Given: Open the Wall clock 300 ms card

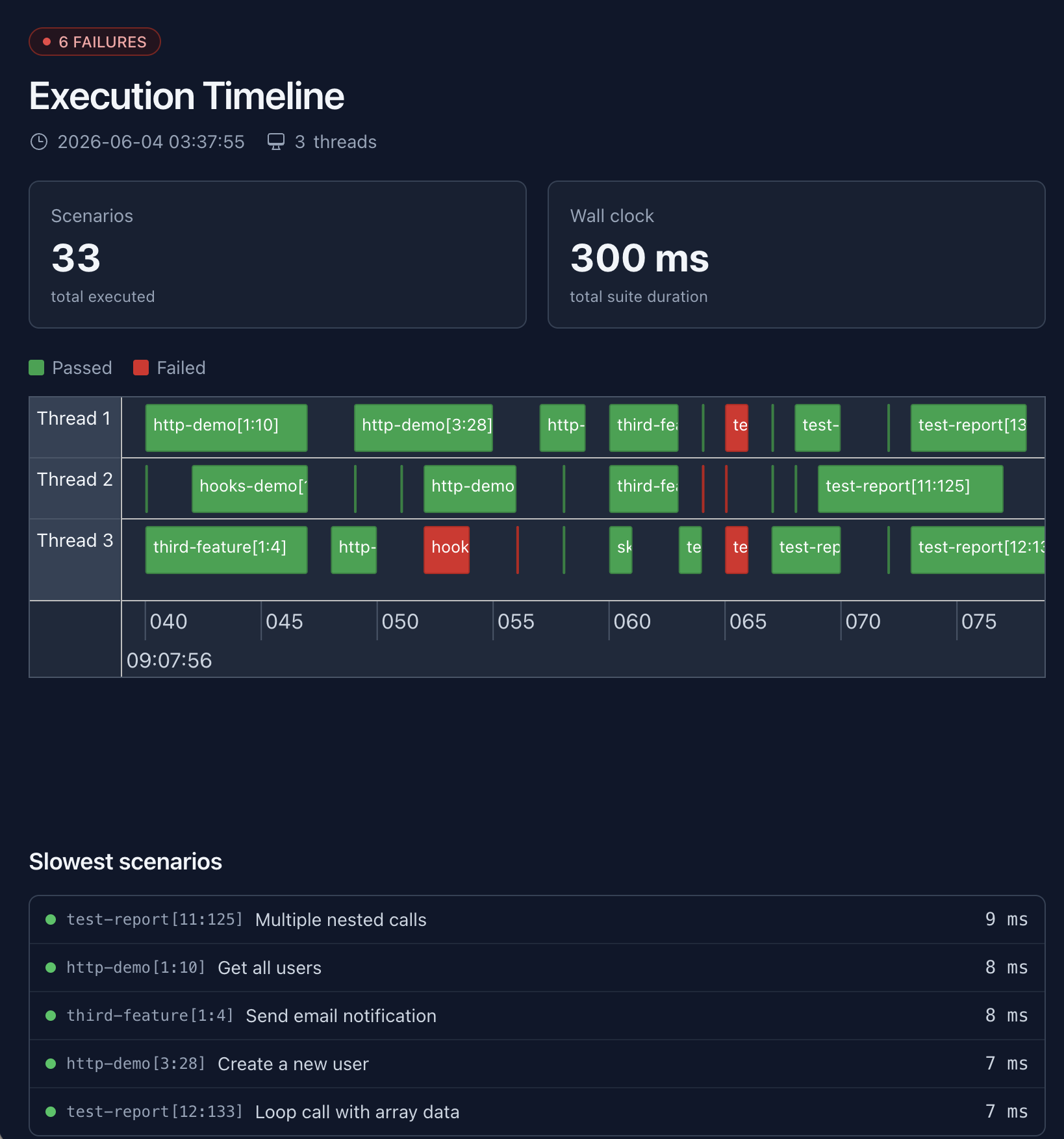Looking at the screenshot, I should point(796,255).
